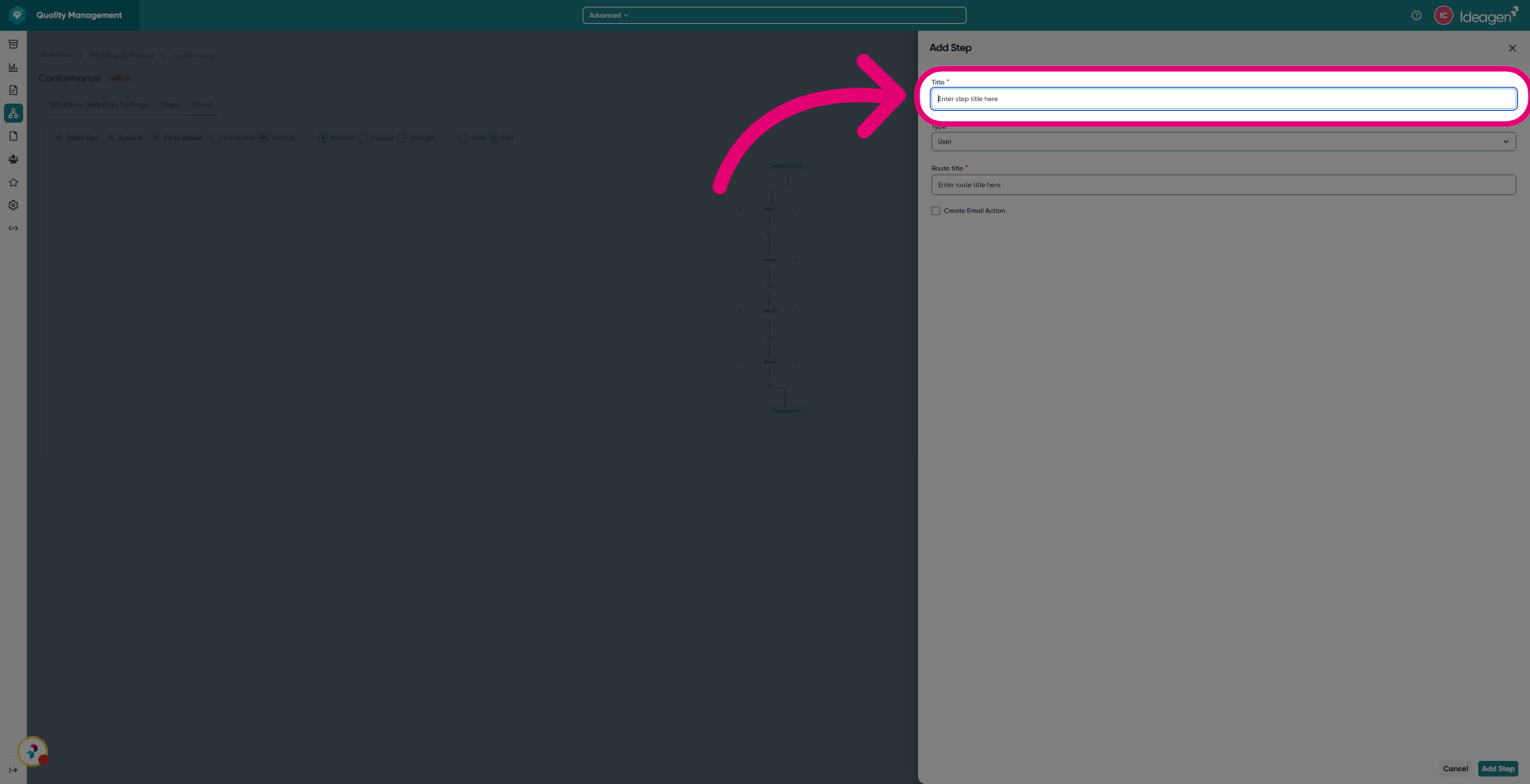The width and height of the screenshot is (1530, 784).
Task: Click the Fit to screen button
Action: click(x=178, y=138)
